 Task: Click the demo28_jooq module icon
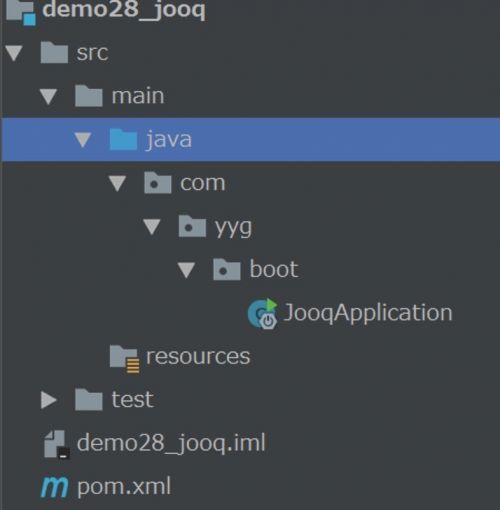click(x=21, y=12)
